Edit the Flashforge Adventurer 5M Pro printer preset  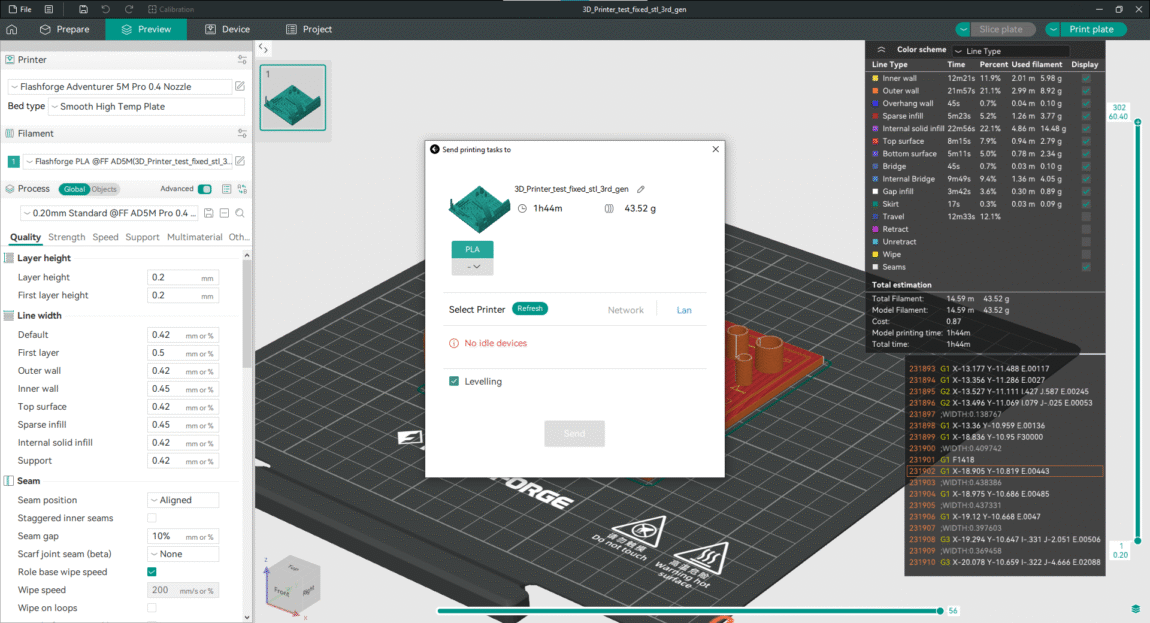(x=240, y=87)
